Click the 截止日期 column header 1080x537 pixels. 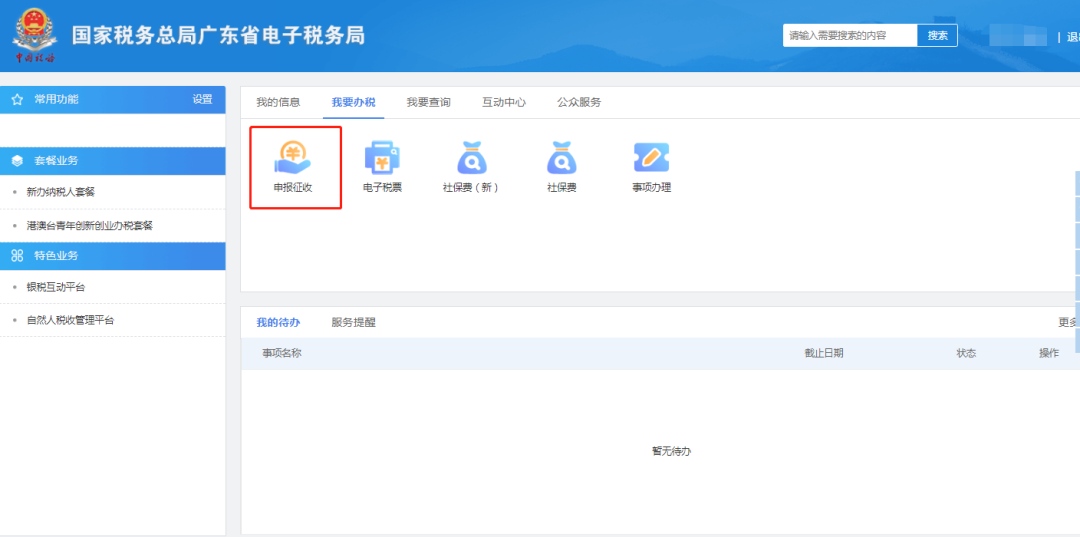(824, 353)
